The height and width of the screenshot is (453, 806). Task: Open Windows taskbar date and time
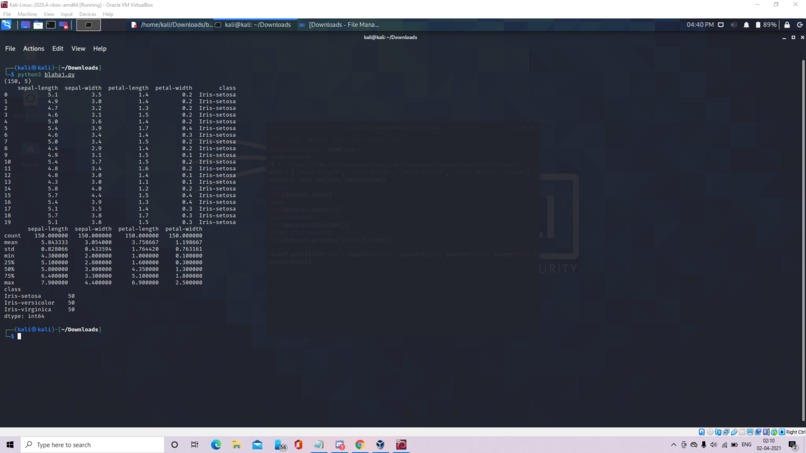point(769,445)
